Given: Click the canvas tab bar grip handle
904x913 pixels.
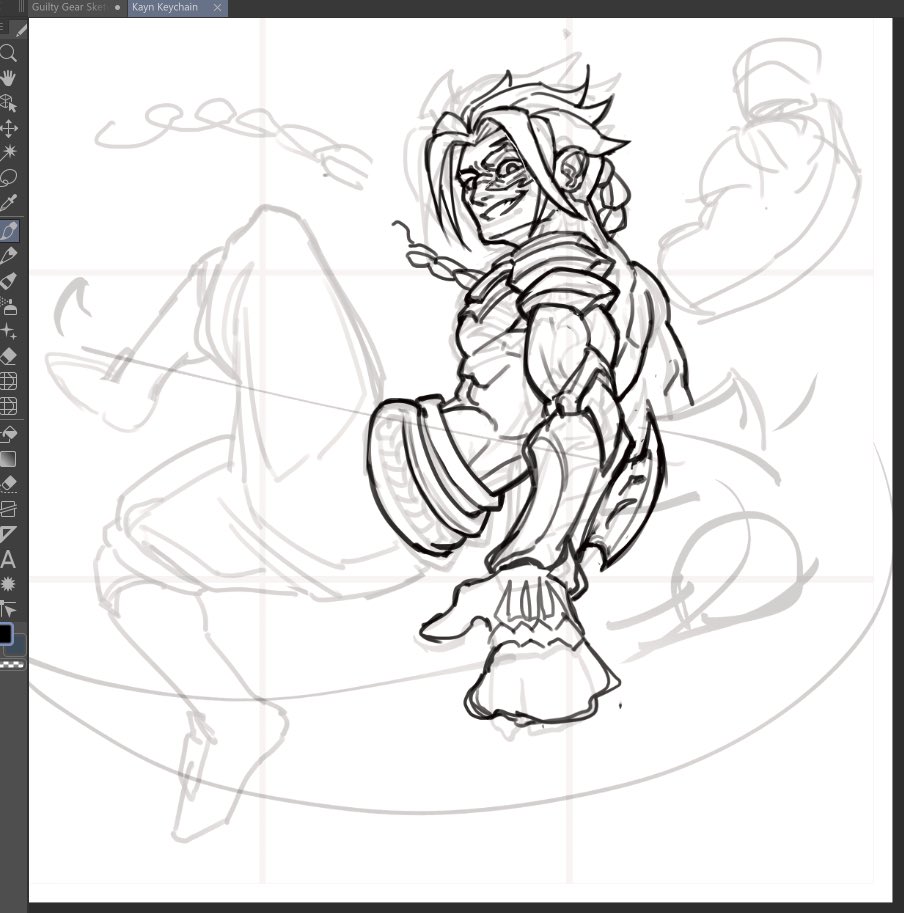Looking at the screenshot, I should point(22,8).
